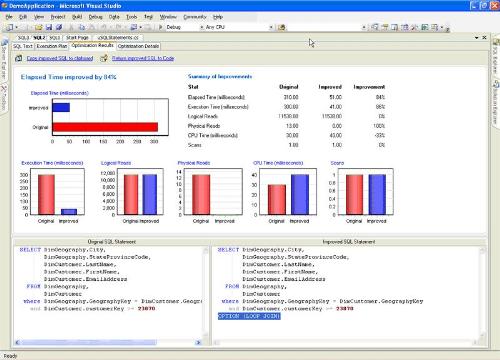Image resolution: width=500 pixels, height=360 pixels.
Task: Switch to the Start Page tab
Action: (x=77, y=38)
